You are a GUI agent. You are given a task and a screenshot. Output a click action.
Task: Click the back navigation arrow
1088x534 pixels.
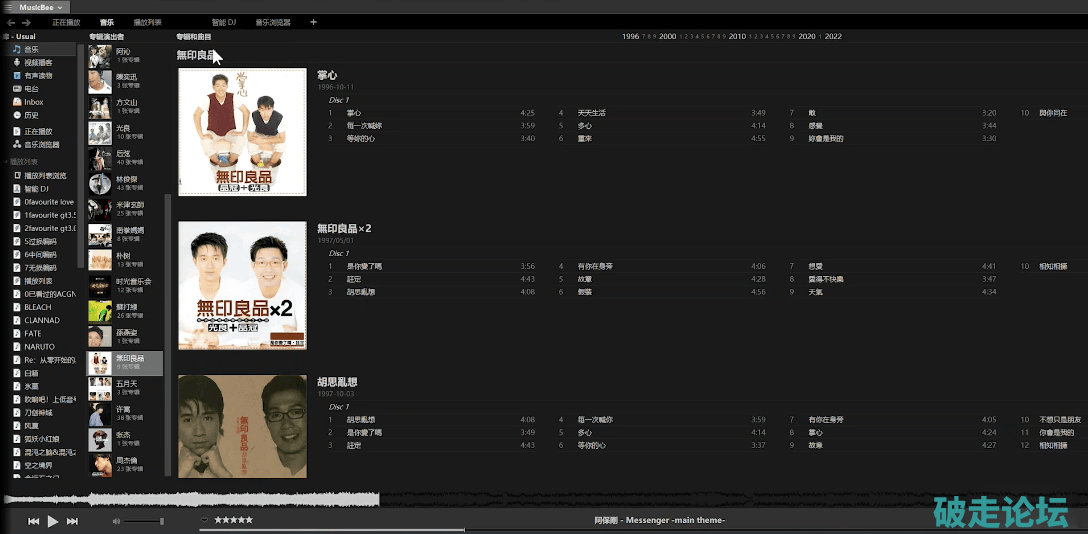10,21
